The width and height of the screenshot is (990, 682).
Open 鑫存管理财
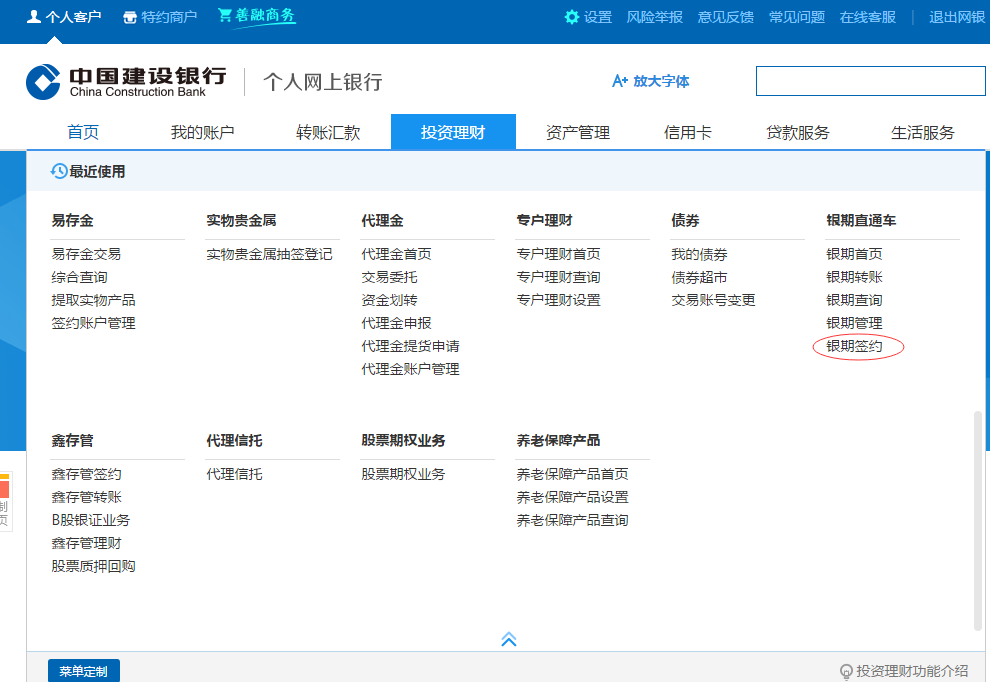[86, 543]
